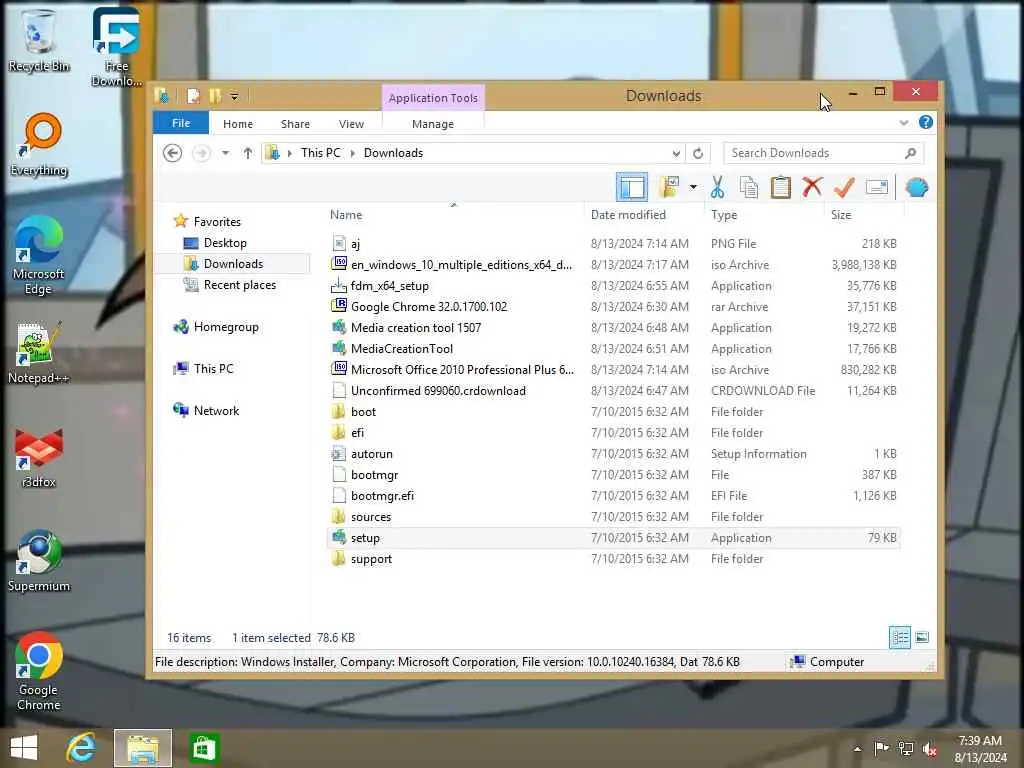Click Favorites heading in navigation pane
The width and height of the screenshot is (1024, 768).
point(217,221)
